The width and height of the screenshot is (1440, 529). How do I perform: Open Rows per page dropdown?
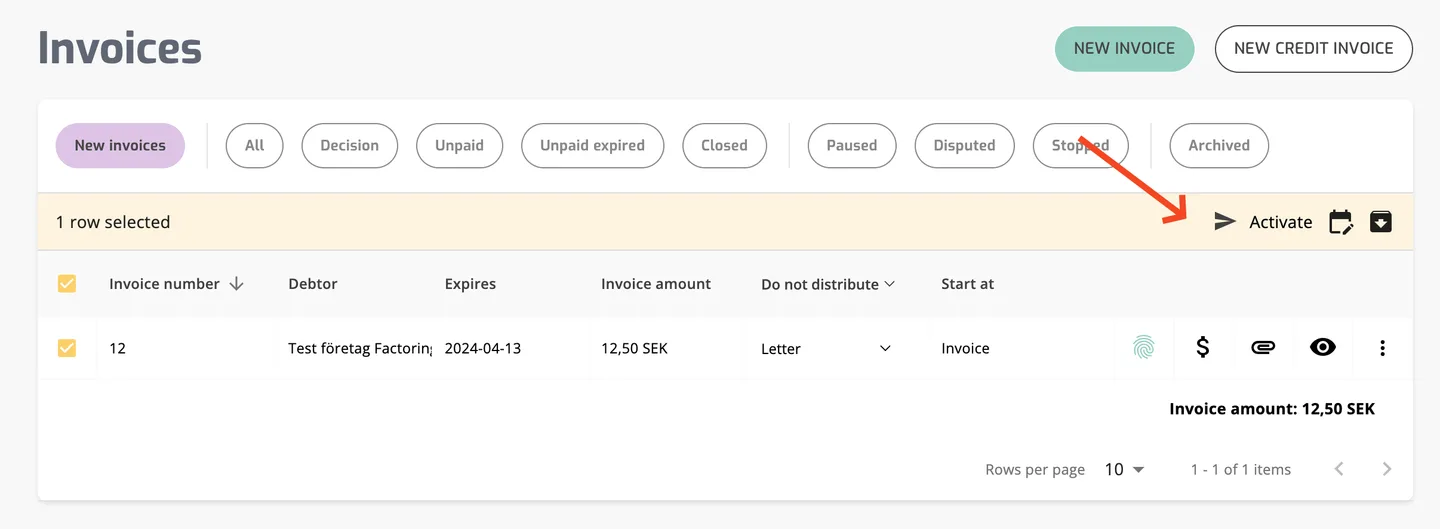click(1124, 469)
